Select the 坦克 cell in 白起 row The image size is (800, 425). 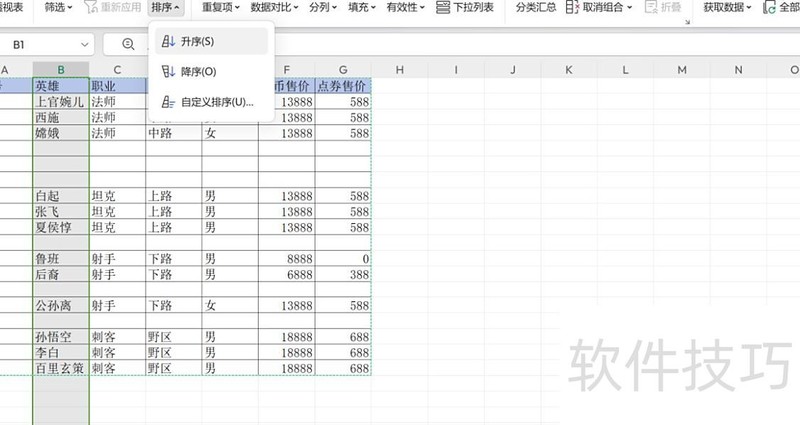(x=117, y=196)
